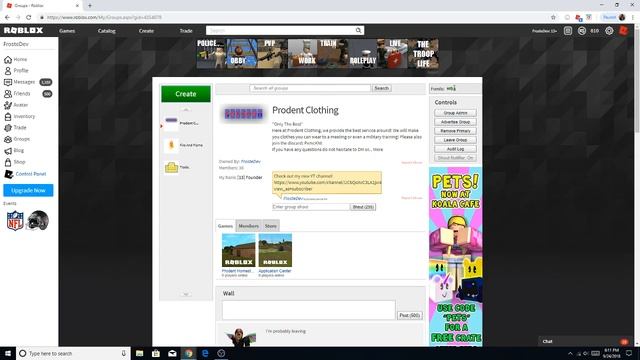Click the Advertise Group button
This screenshot has height=360, width=640.
[455, 122]
